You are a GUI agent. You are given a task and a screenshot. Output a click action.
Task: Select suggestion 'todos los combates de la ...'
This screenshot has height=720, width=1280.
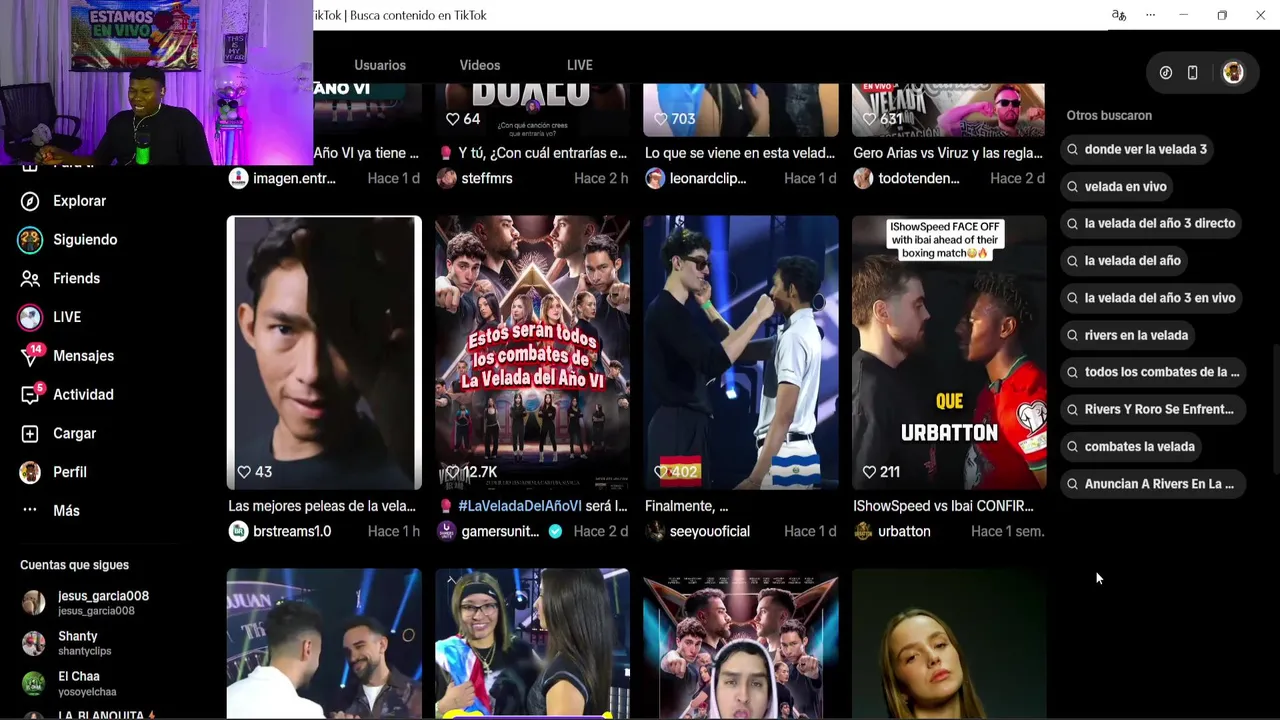[1153, 372]
